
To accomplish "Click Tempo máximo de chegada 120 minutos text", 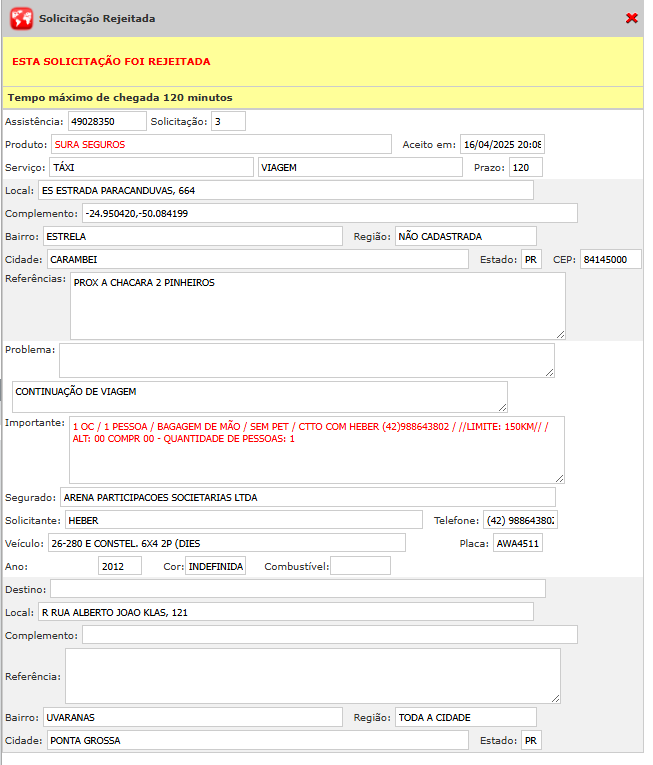I will (120, 98).
